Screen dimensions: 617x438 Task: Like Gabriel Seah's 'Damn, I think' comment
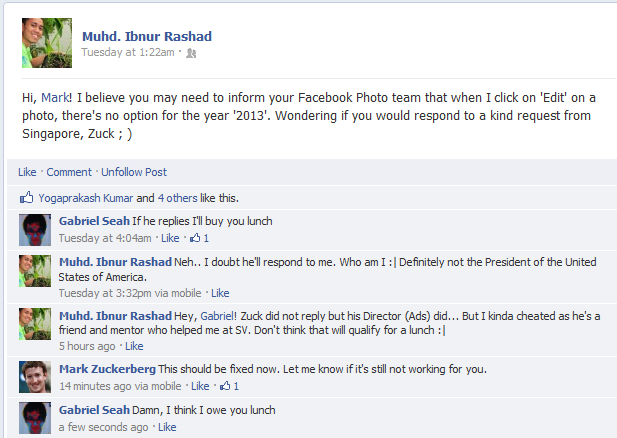[x=167, y=427]
